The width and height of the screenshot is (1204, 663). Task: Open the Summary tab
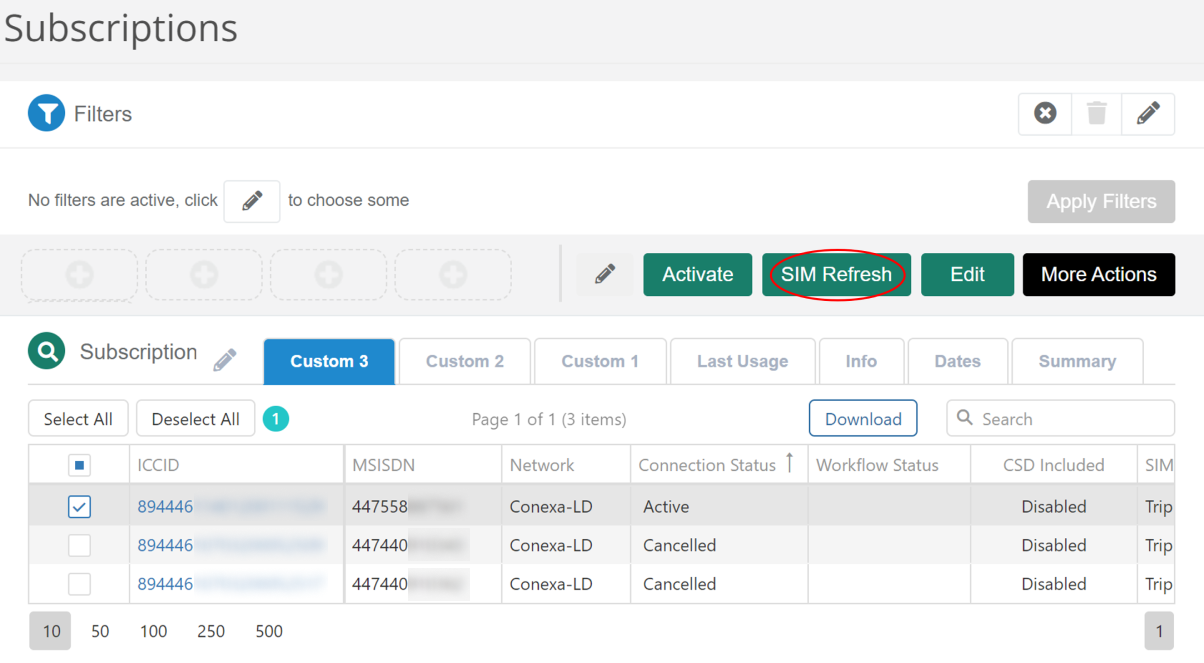[x=1077, y=361]
